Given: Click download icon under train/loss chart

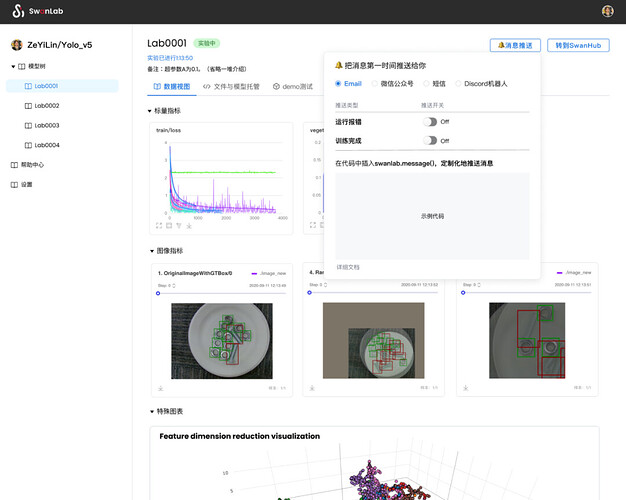Looking at the screenshot, I should (x=189, y=226).
